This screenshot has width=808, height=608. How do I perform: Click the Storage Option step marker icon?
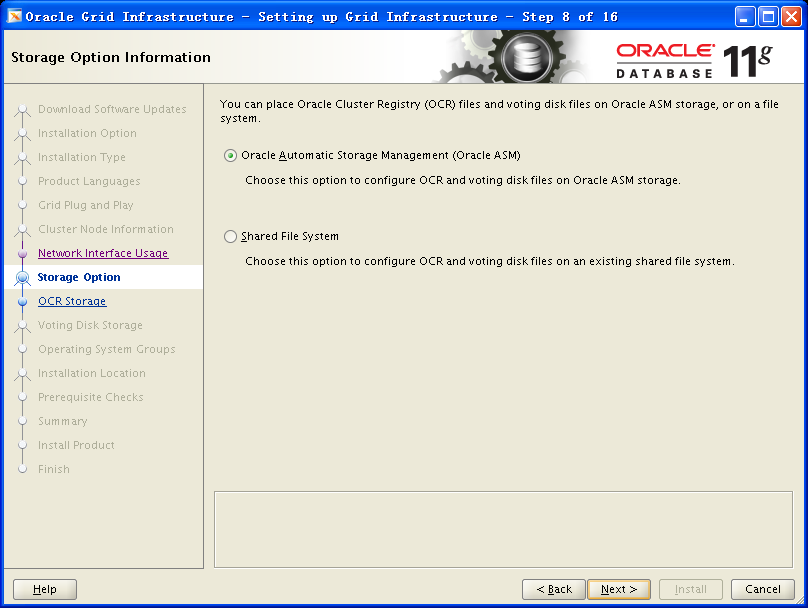point(22,278)
